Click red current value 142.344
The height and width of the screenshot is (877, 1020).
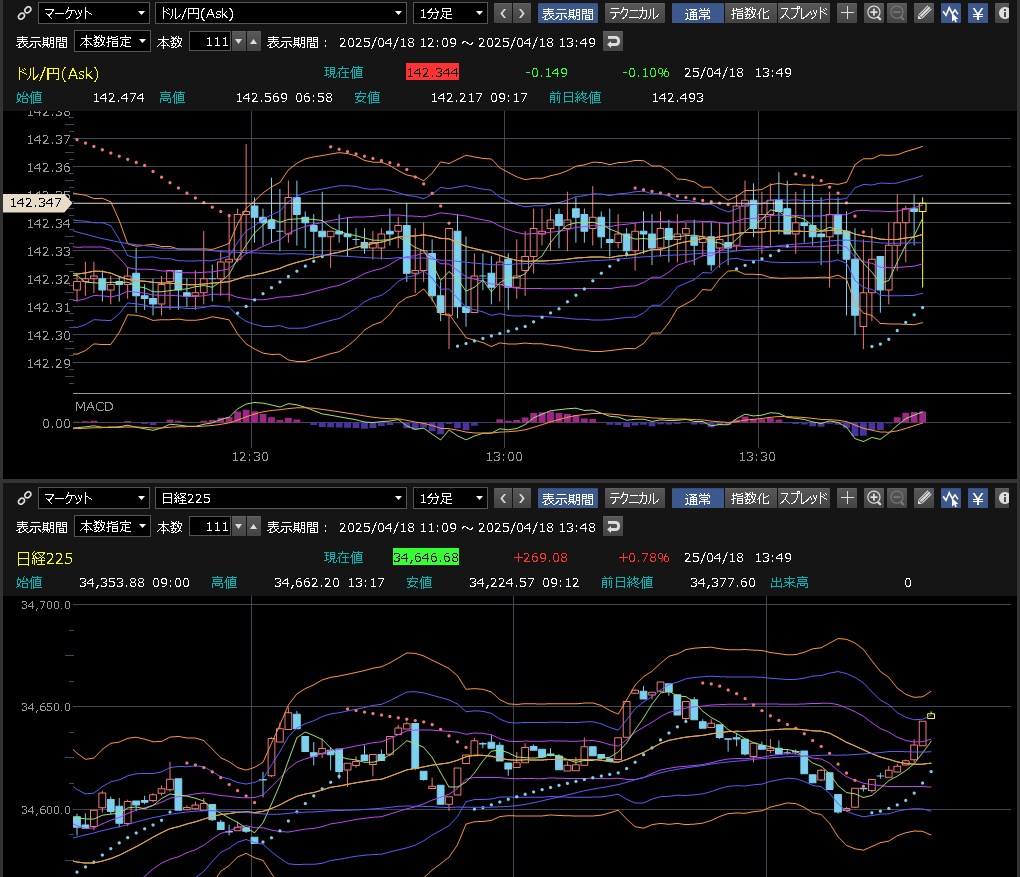click(x=432, y=72)
